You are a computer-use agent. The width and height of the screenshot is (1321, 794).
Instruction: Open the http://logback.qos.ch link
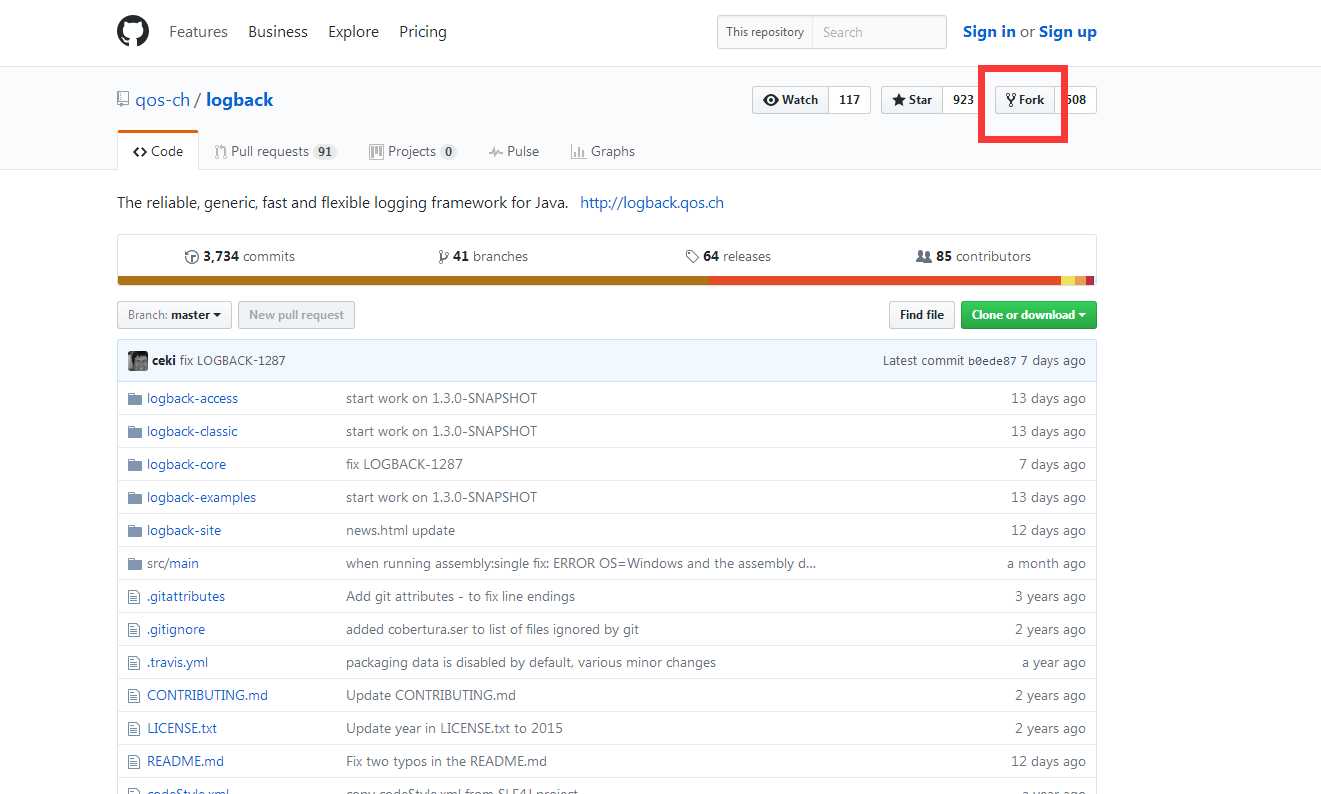point(652,203)
